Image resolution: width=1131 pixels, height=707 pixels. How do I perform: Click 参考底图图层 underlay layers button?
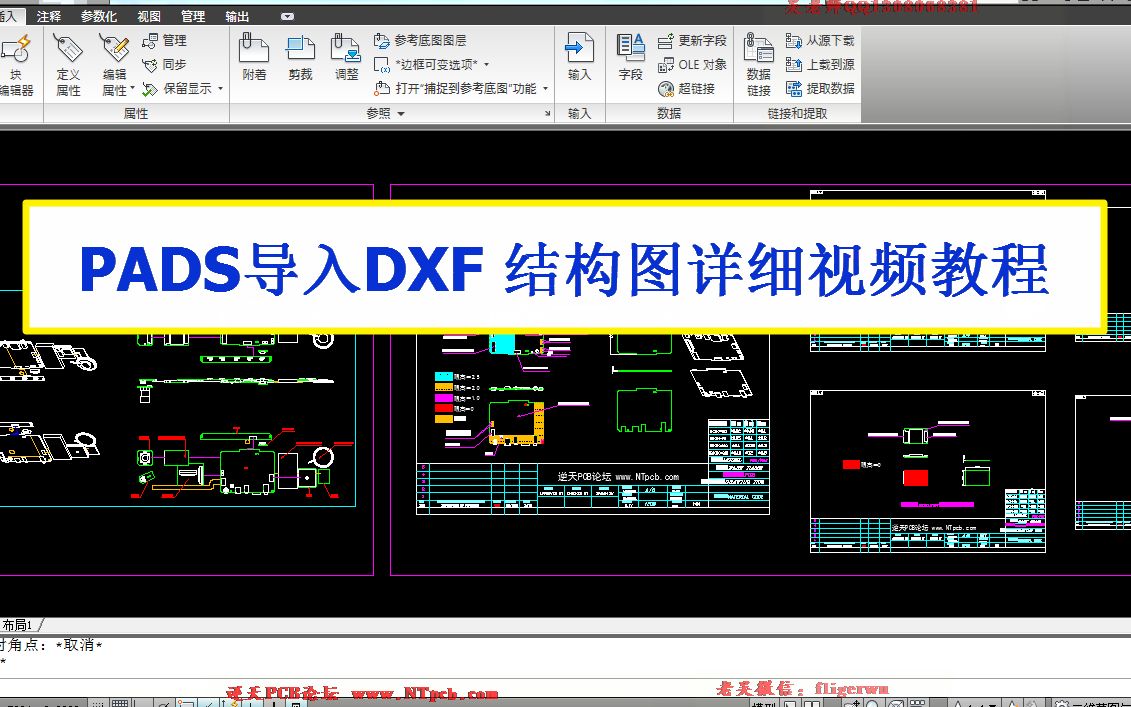click(421, 40)
